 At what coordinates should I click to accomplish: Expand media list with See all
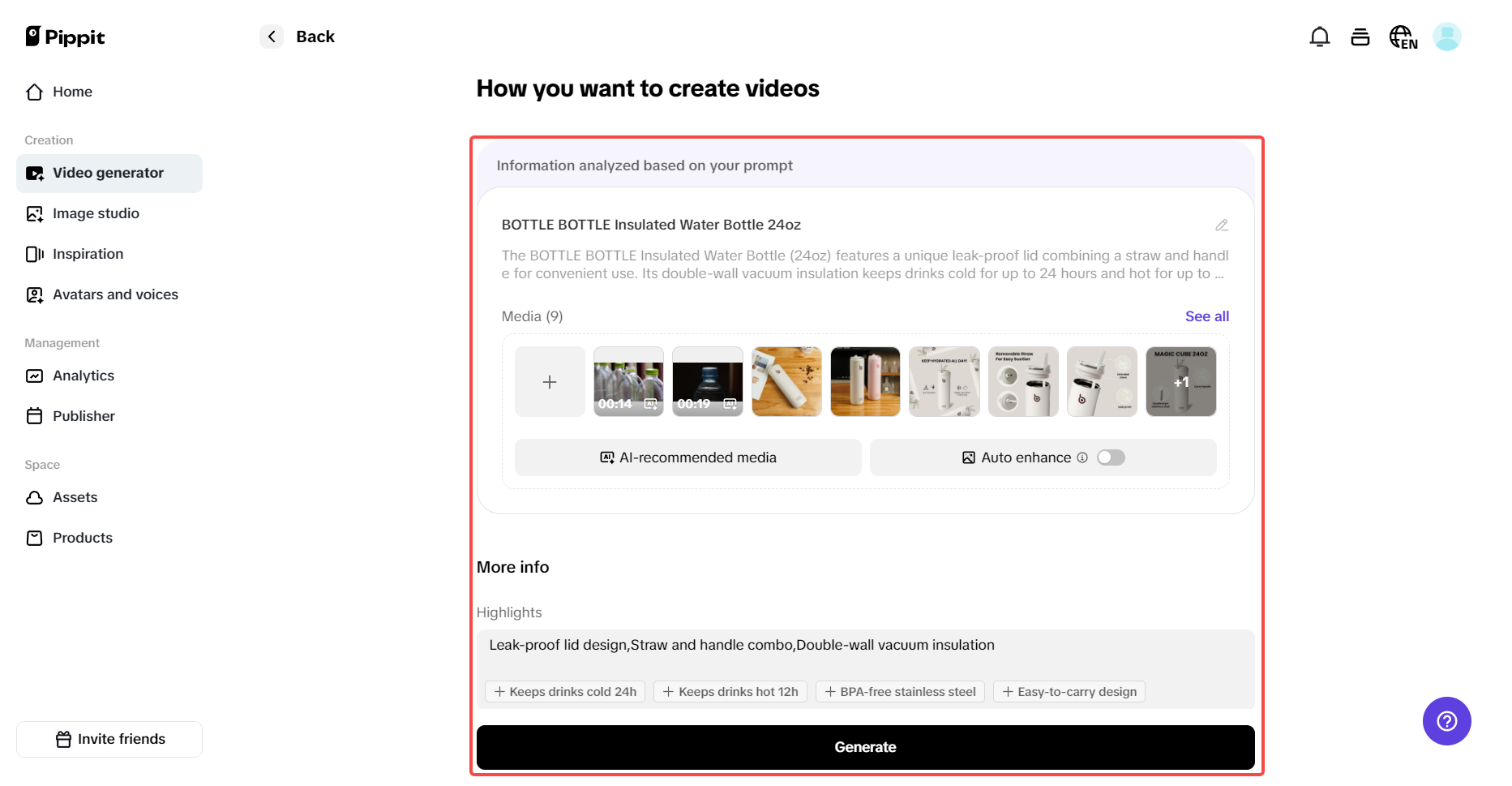(1206, 316)
